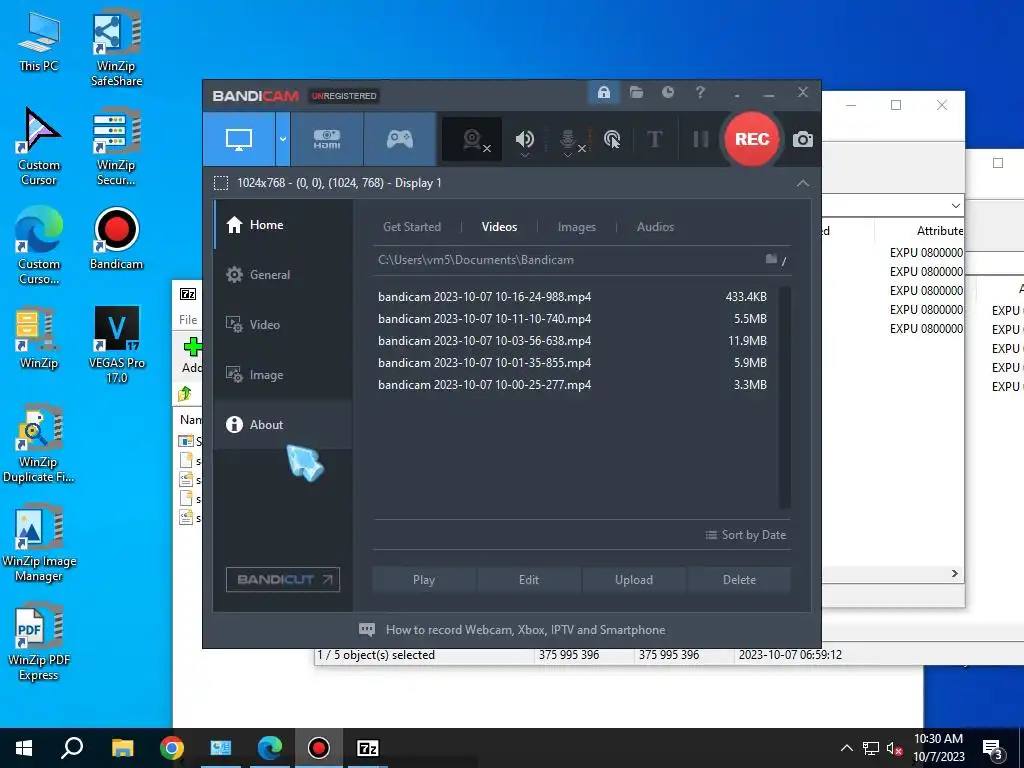Open WinZip desktop shortcut
The image size is (1024, 768).
click(39, 338)
